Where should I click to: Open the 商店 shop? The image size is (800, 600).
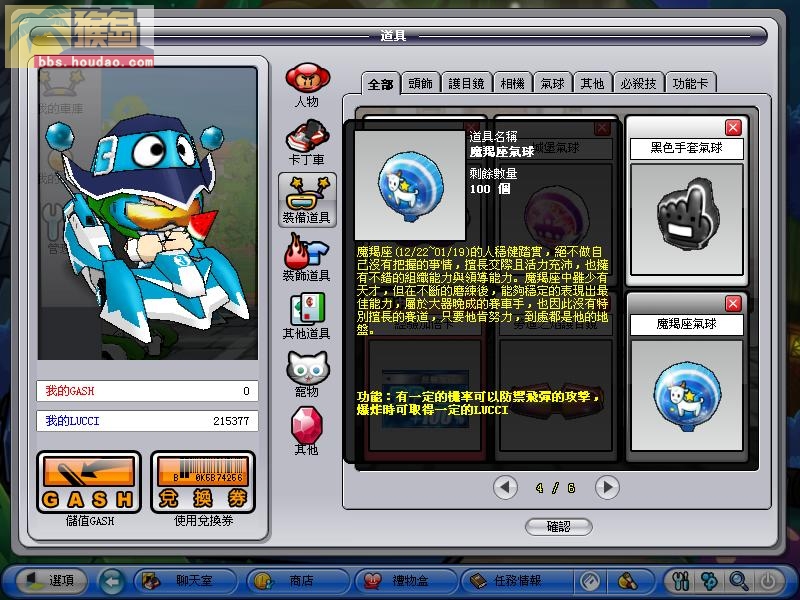click(x=298, y=581)
